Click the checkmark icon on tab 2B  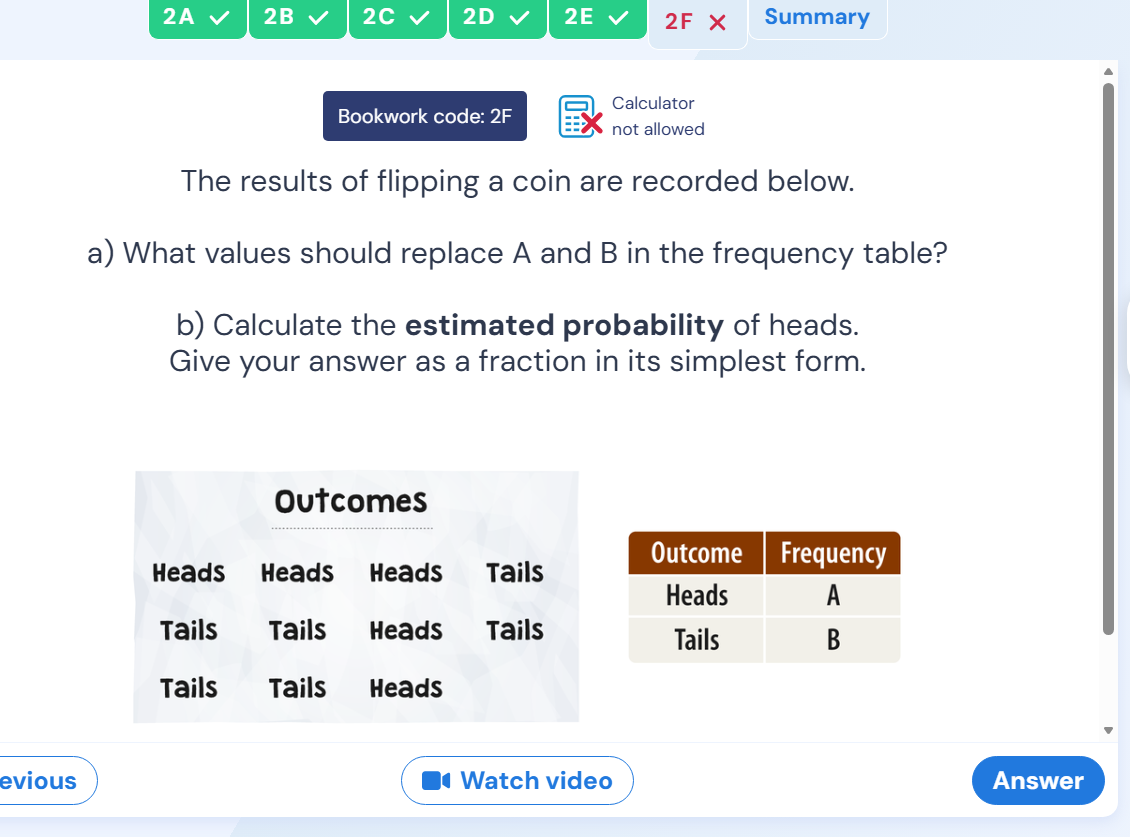point(319,16)
